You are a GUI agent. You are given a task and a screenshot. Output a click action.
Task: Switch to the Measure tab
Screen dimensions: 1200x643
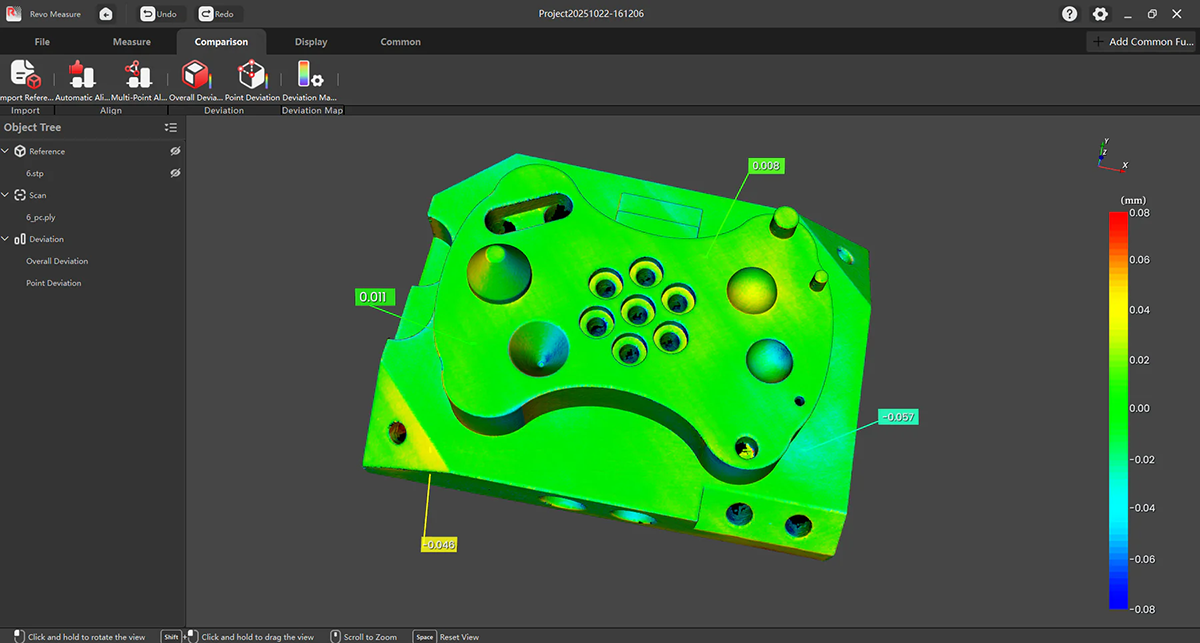[132, 42]
